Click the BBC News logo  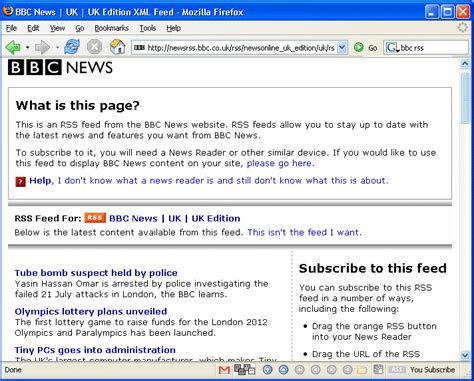(60, 67)
